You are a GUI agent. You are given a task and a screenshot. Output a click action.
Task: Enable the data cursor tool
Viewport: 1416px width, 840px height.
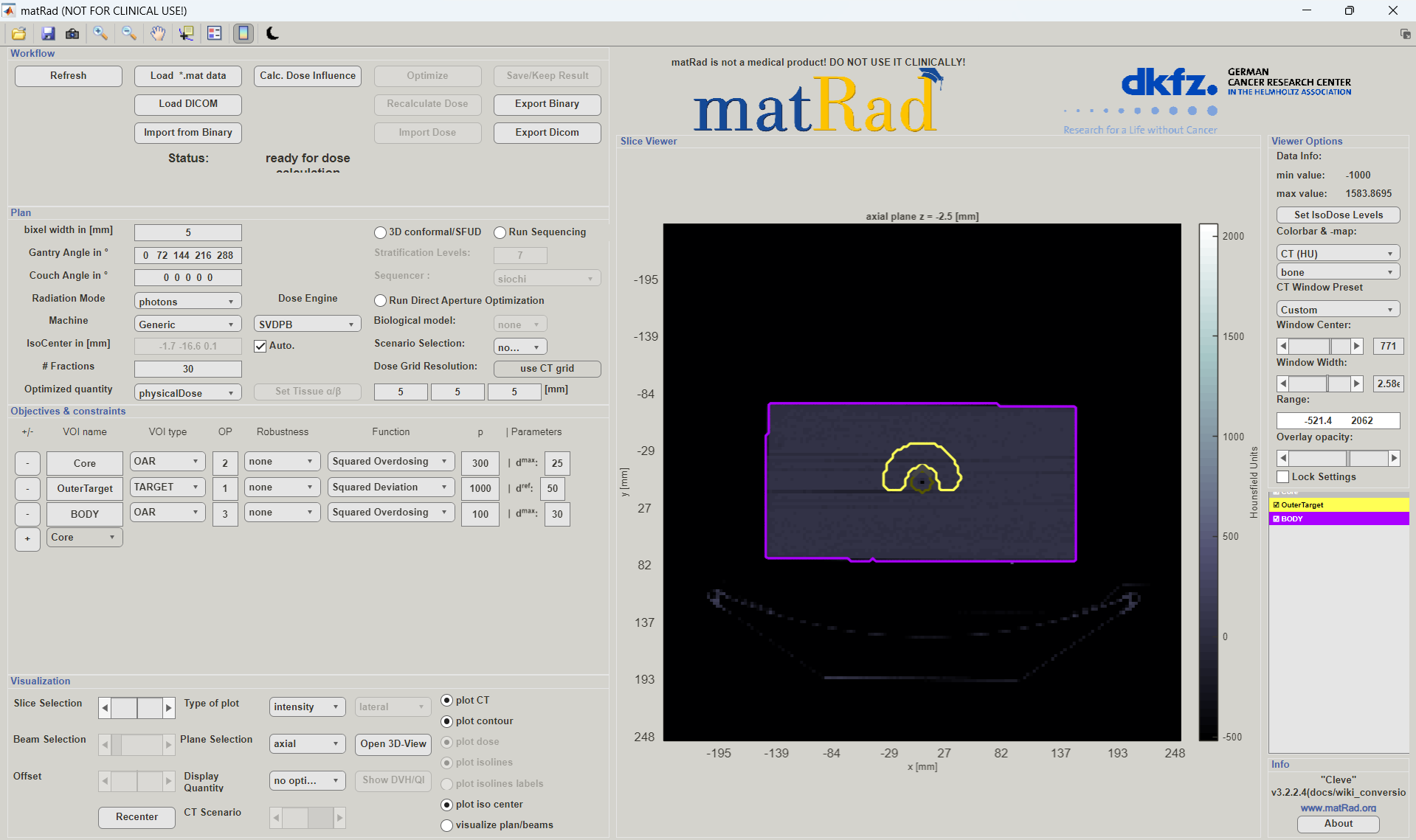pos(186,33)
